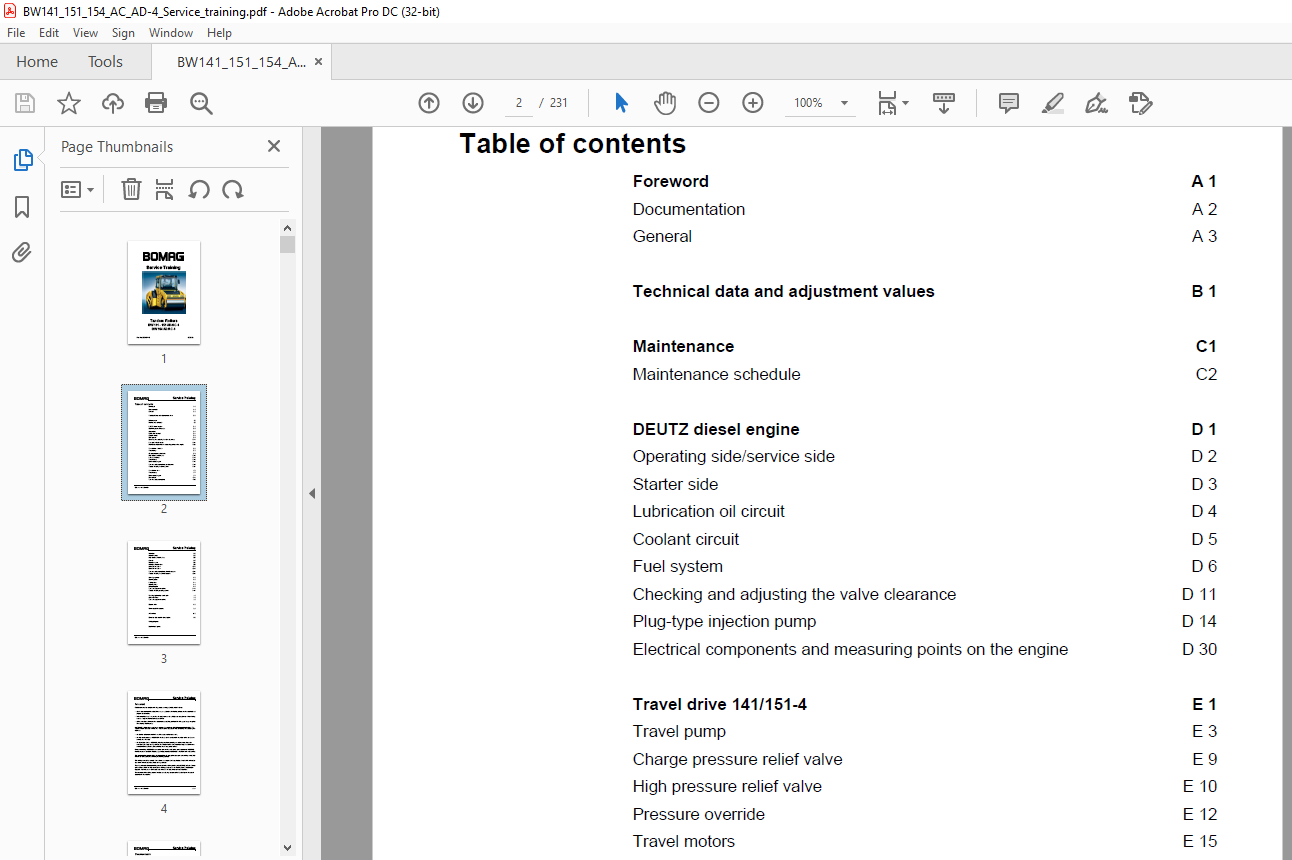
Task: Close the Page Thumbnails panel
Action: point(274,146)
